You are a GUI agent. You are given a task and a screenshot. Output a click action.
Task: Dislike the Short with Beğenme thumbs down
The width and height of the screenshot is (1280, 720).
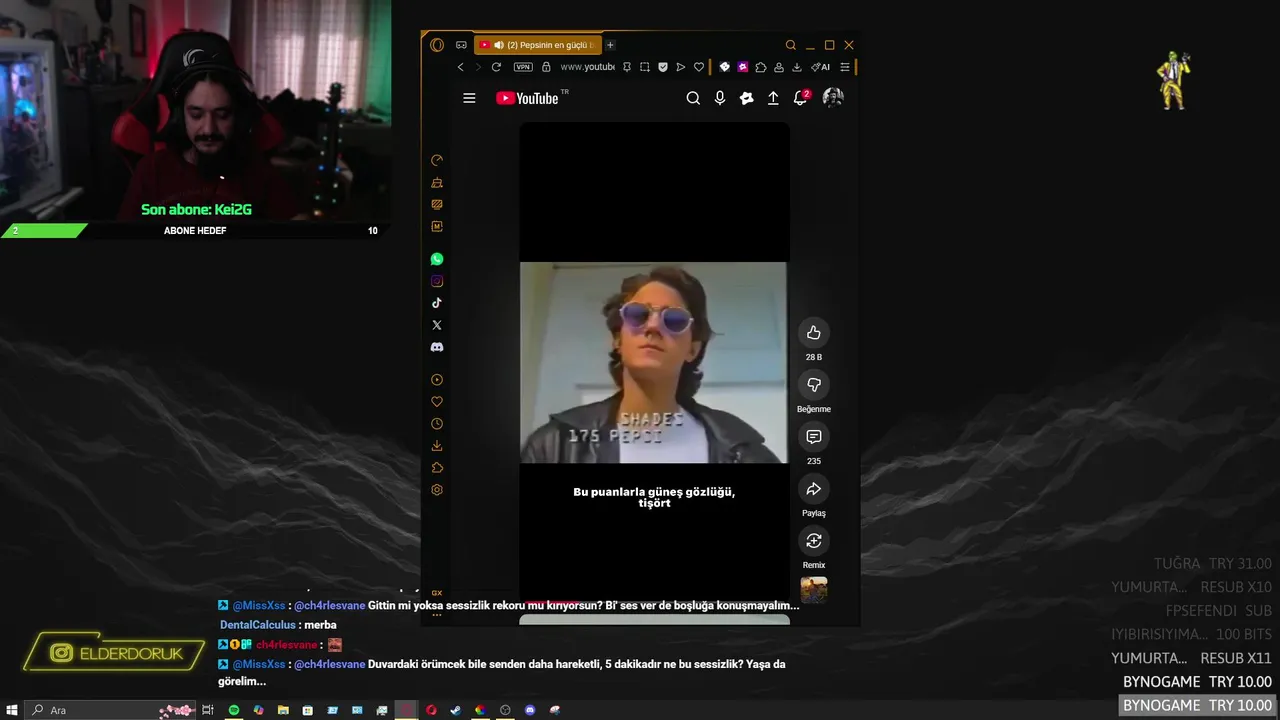(814, 385)
